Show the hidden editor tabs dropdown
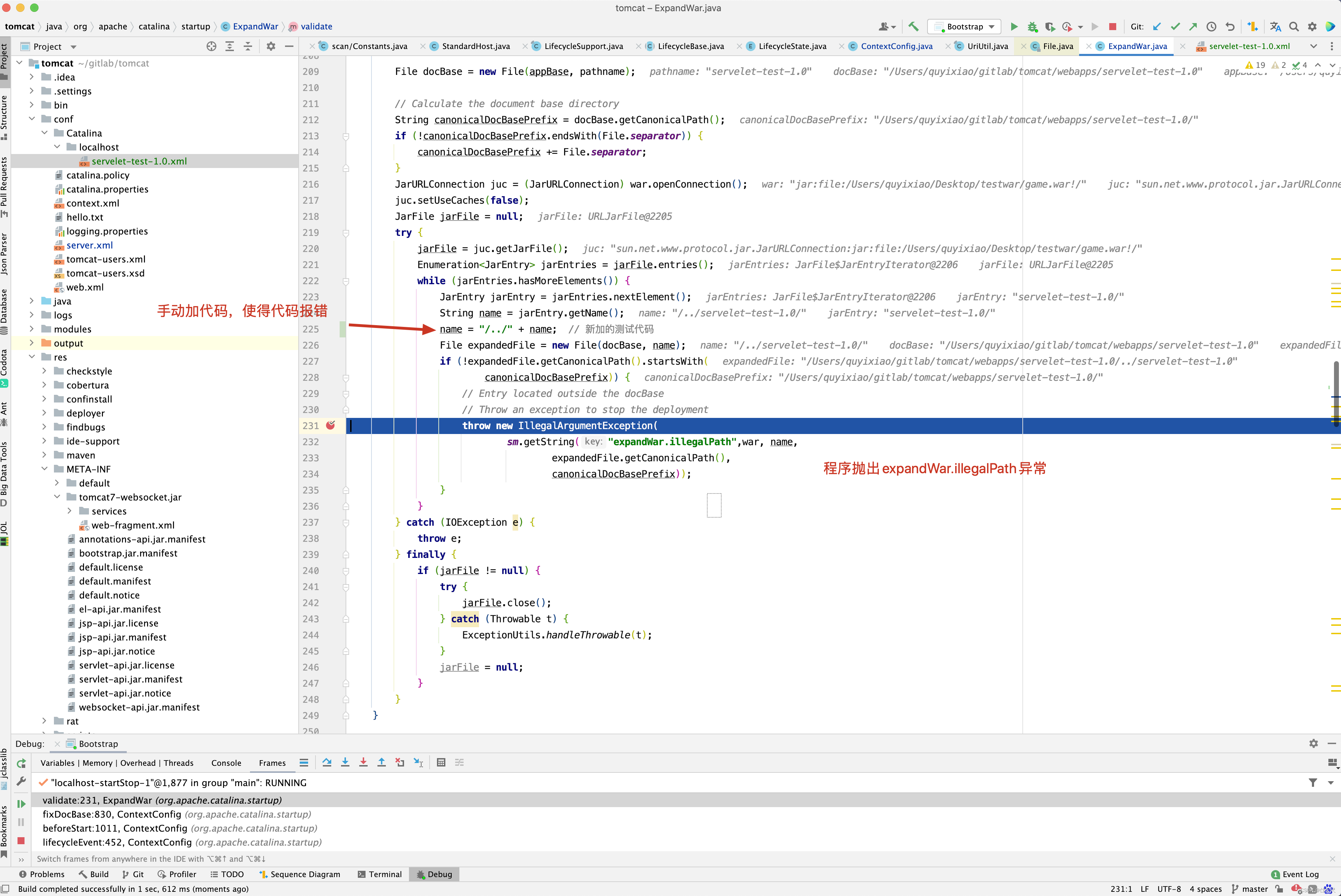The width and height of the screenshot is (1341, 896). click(1314, 46)
